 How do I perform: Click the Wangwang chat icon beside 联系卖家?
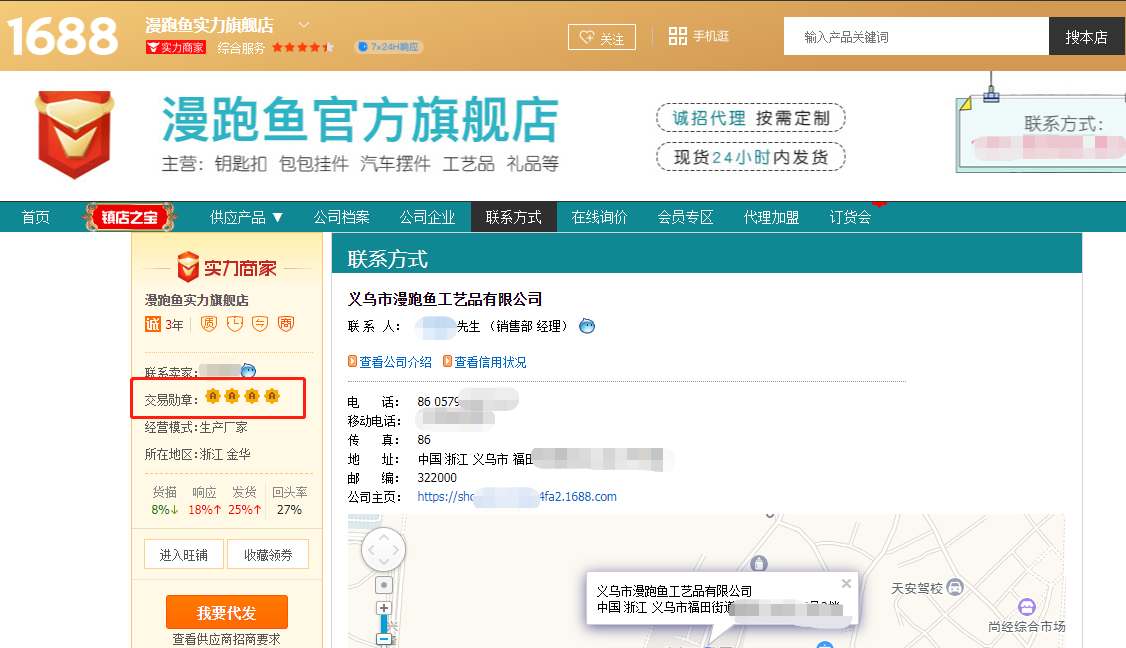(x=248, y=371)
